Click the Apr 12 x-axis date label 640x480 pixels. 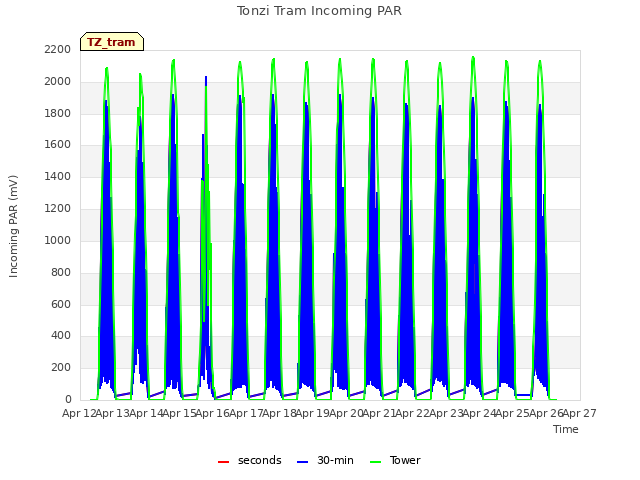click(x=79, y=413)
